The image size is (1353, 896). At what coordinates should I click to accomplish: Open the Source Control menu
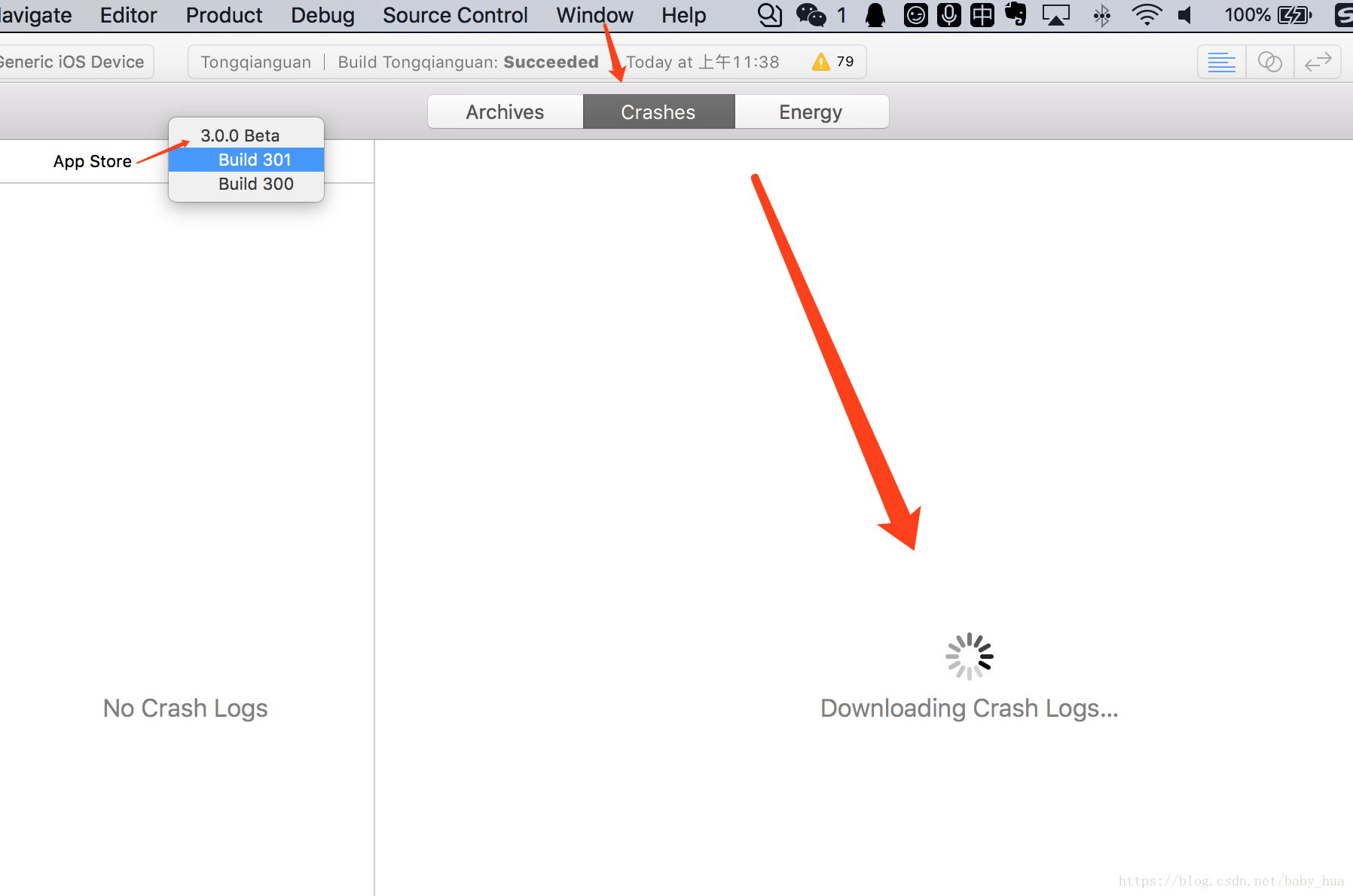455,15
